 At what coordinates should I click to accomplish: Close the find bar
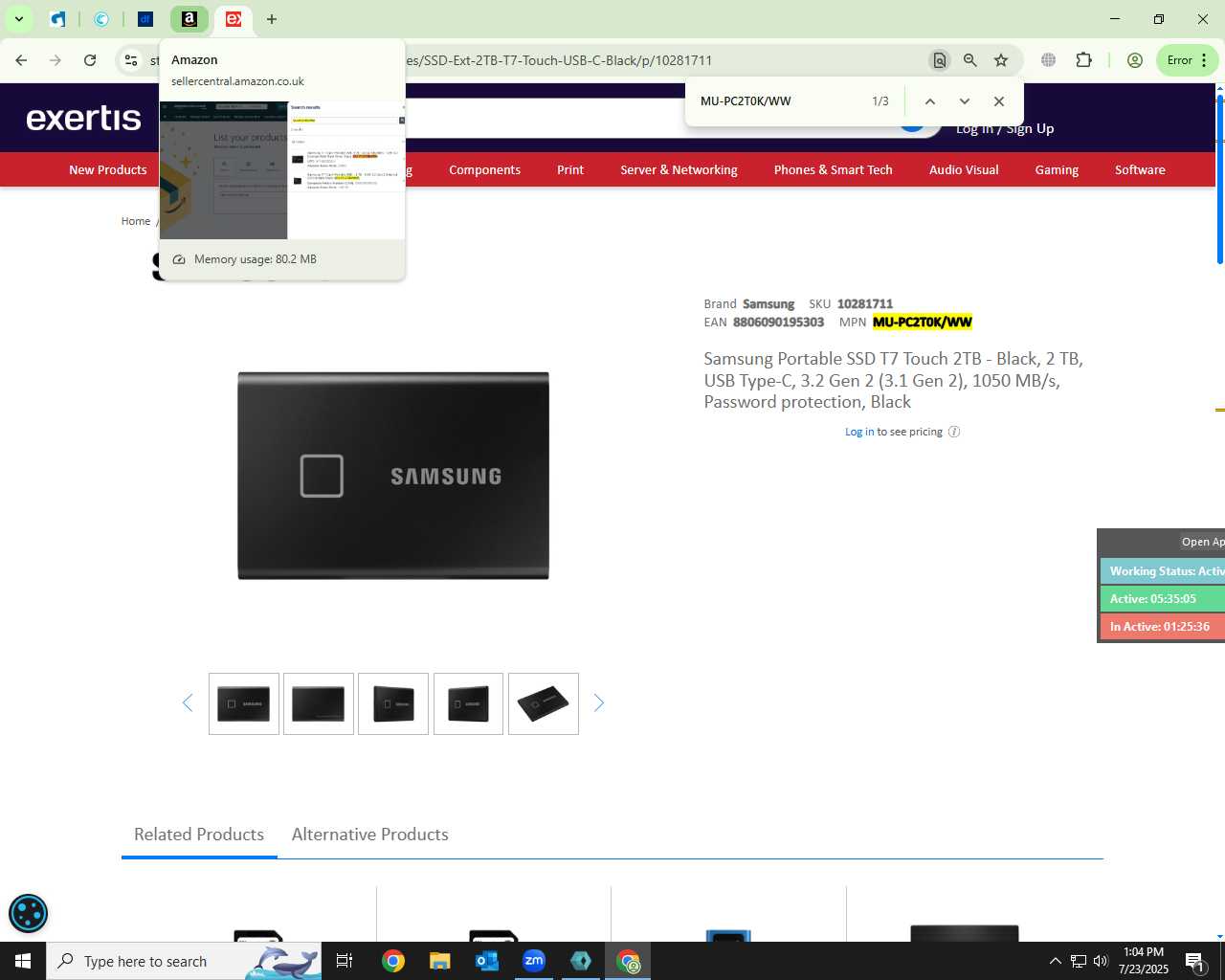click(x=999, y=101)
